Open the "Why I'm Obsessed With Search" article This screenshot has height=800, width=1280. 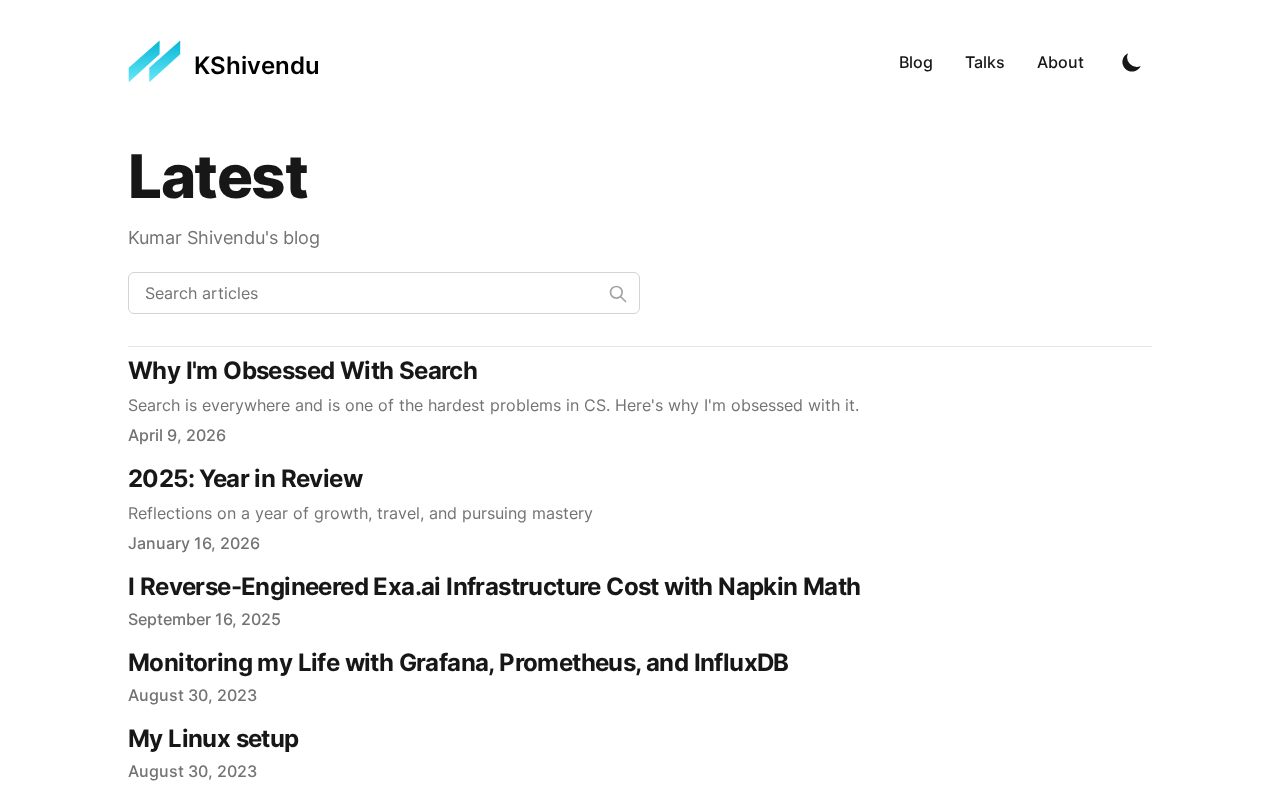(x=302, y=371)
